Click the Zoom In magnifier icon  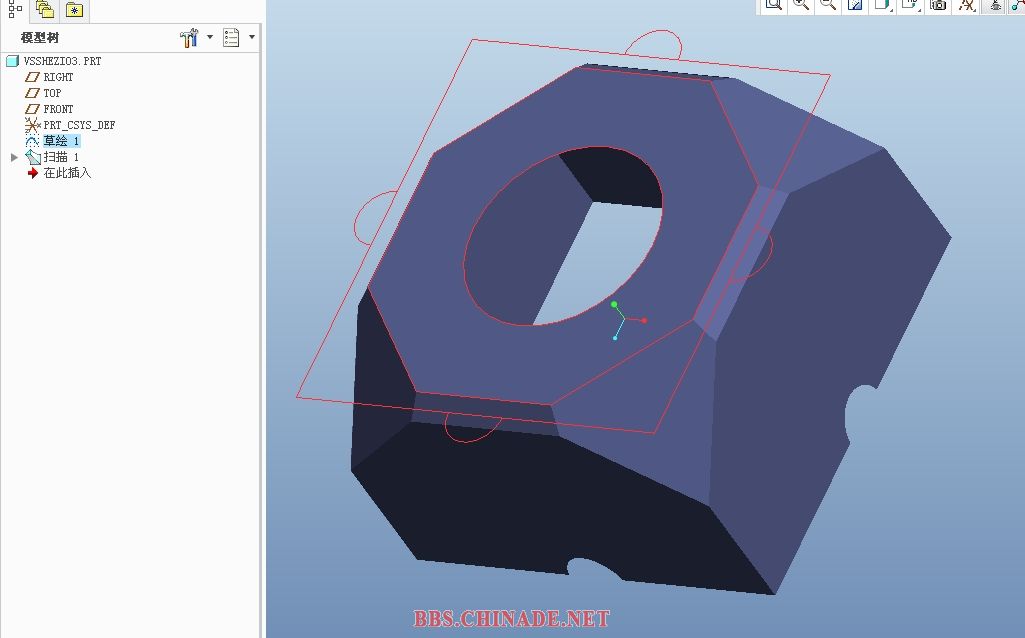[x=800, y=5]
